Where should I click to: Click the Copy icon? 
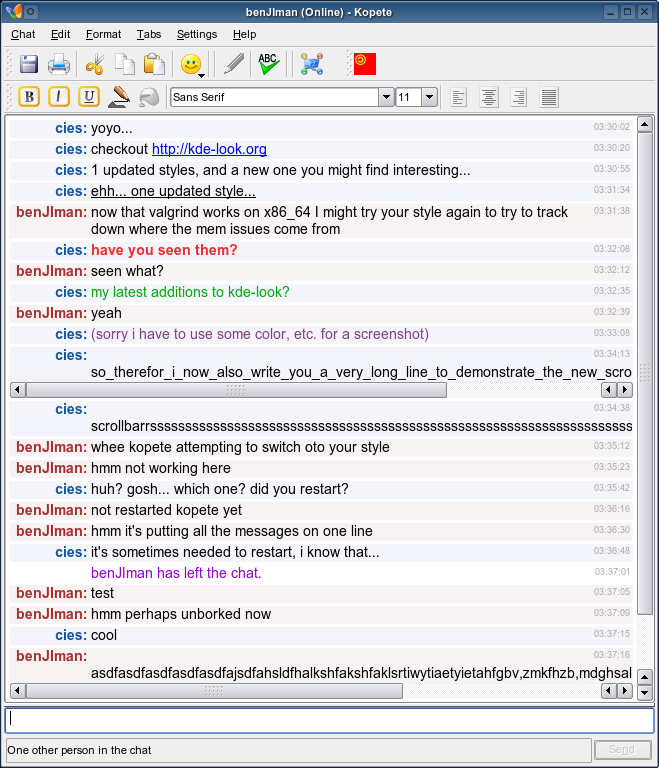125,64
